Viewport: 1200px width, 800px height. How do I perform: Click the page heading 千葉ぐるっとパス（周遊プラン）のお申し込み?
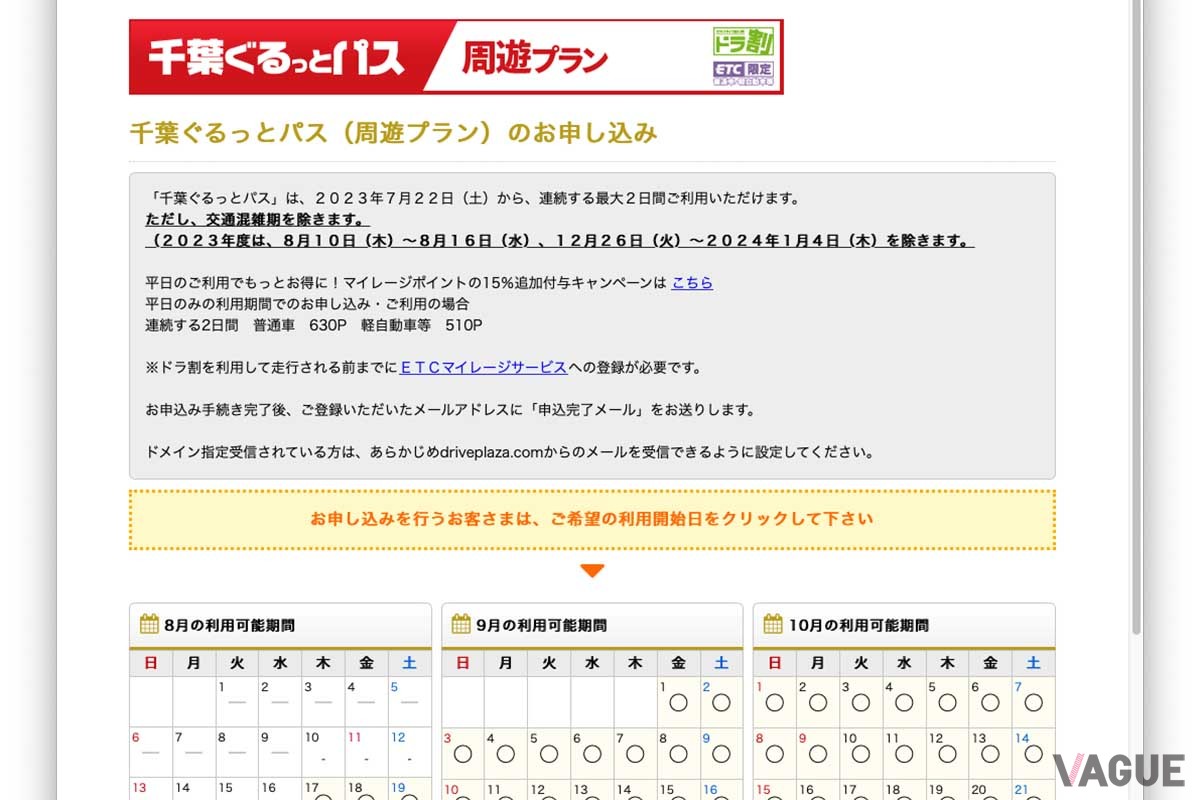[x=393, y=133]
